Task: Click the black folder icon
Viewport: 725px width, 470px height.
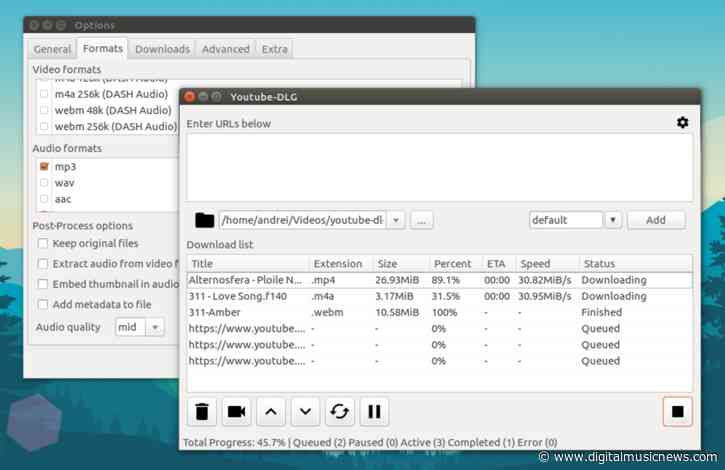Action: pyautogui.click(x=204, y=220)
